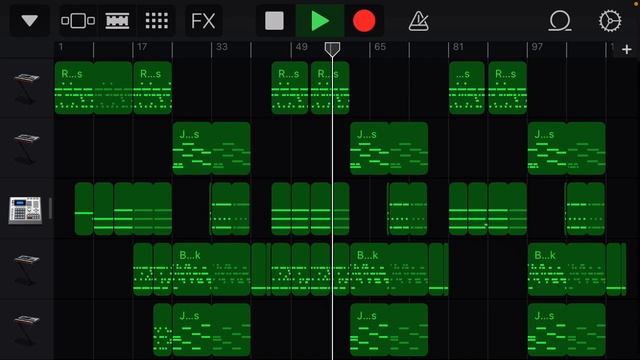Open the Loop Browser
Screen dimensions: 640x360
(560, 20)
